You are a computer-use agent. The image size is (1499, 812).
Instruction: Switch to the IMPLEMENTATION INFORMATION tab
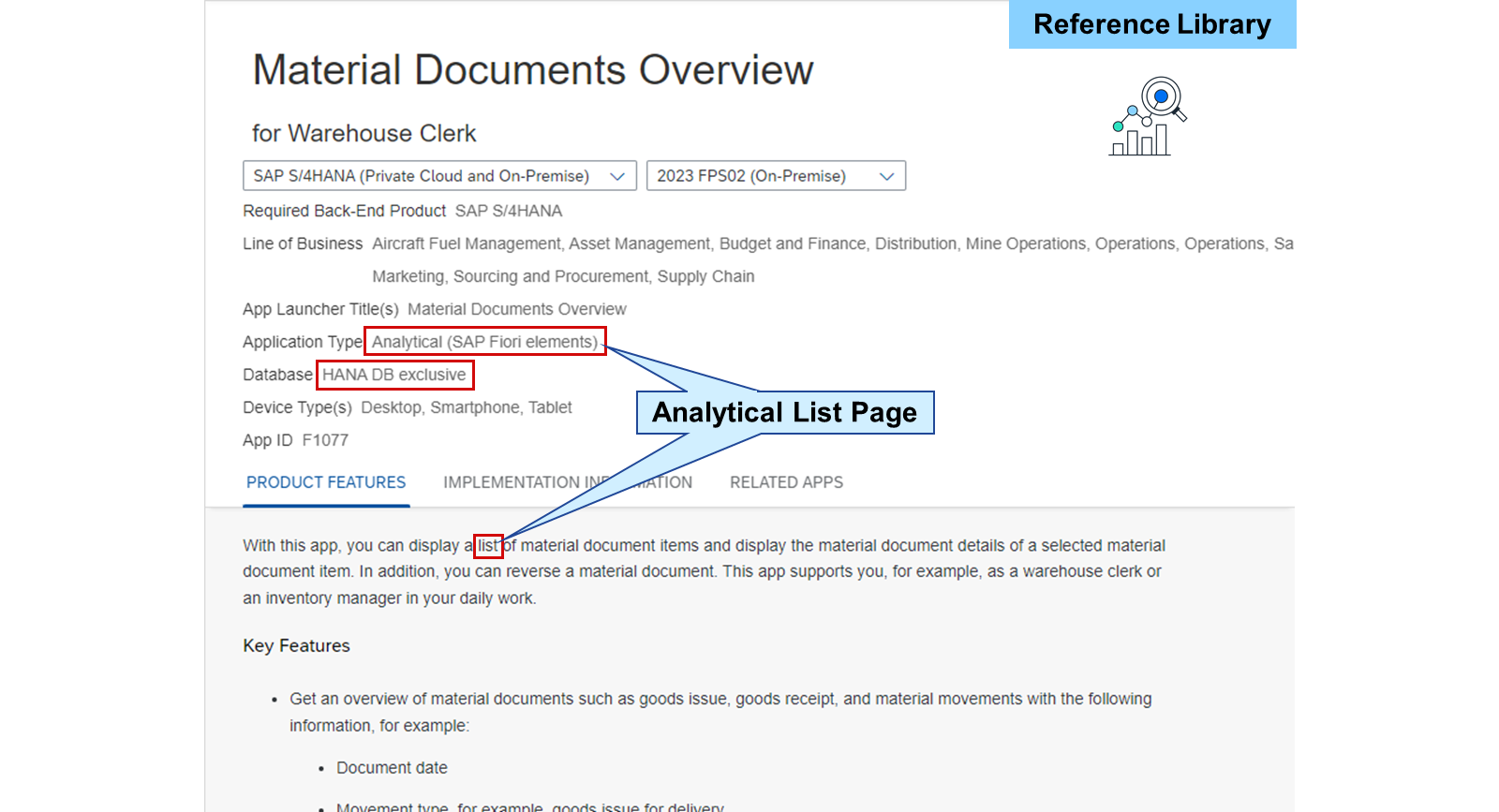(x=568, y=482)
